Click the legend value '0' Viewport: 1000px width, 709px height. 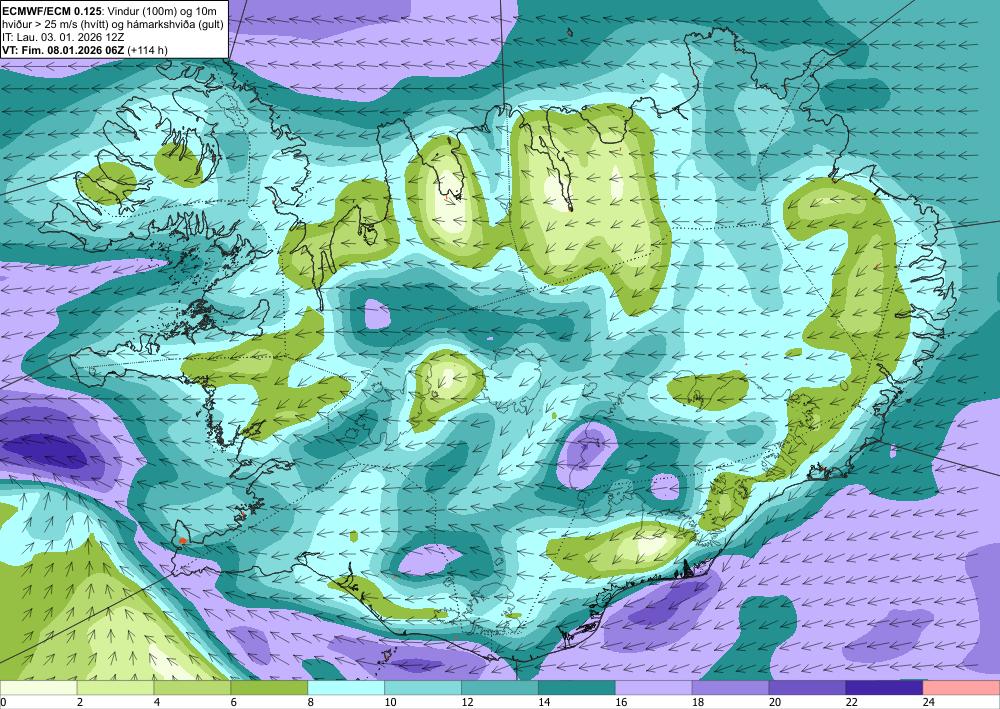3,702
